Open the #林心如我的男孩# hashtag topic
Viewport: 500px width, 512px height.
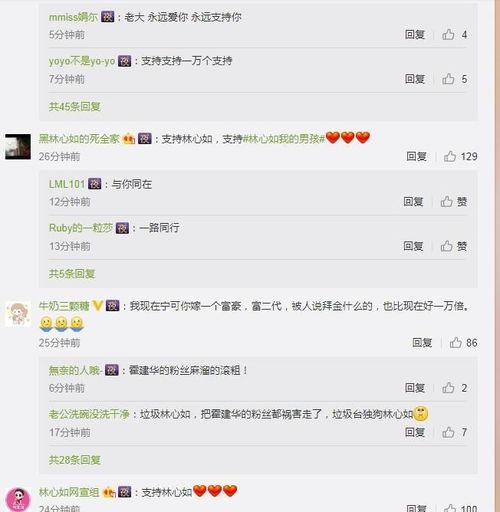pos(284,138)
